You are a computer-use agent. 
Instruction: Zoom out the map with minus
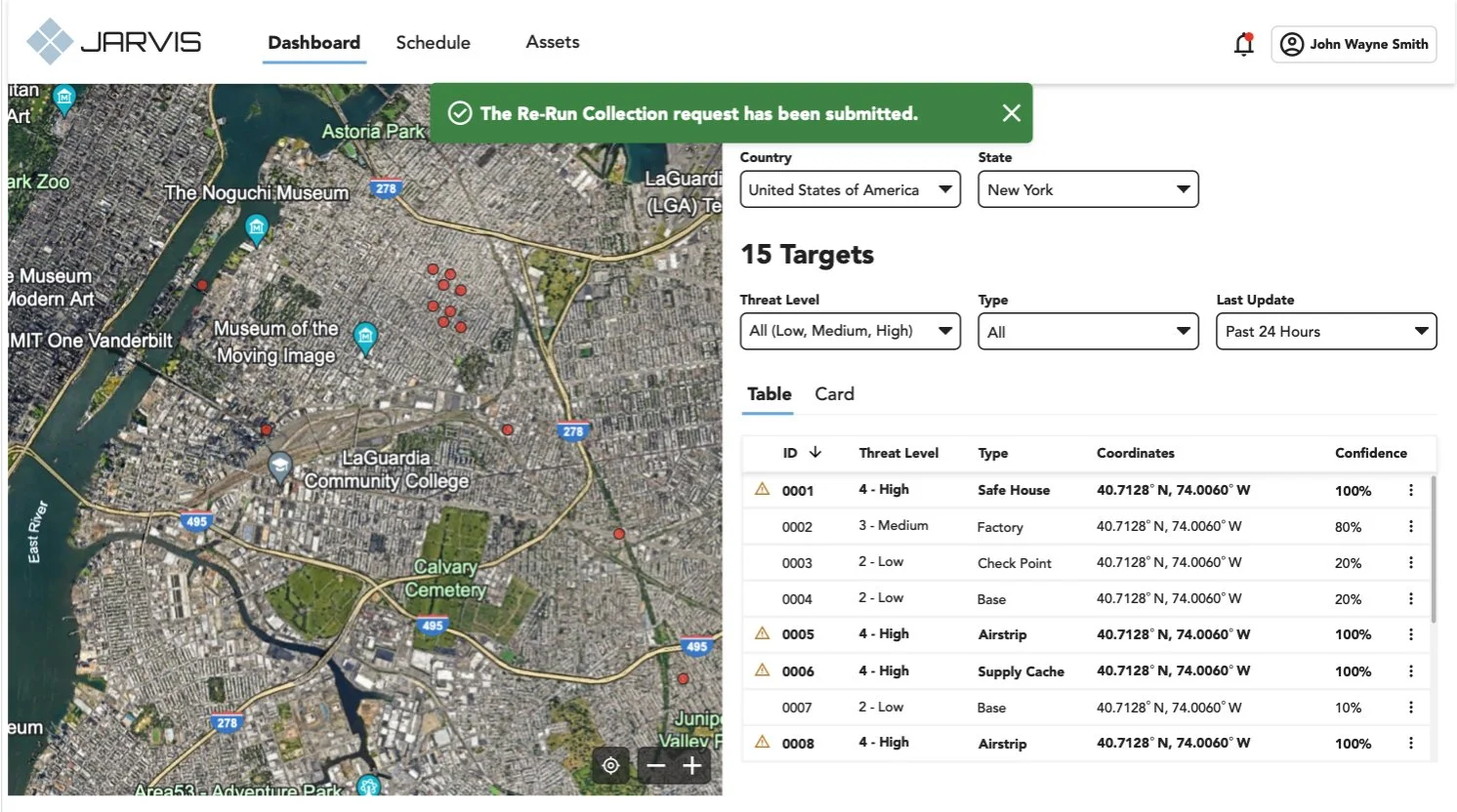[656, 766]
